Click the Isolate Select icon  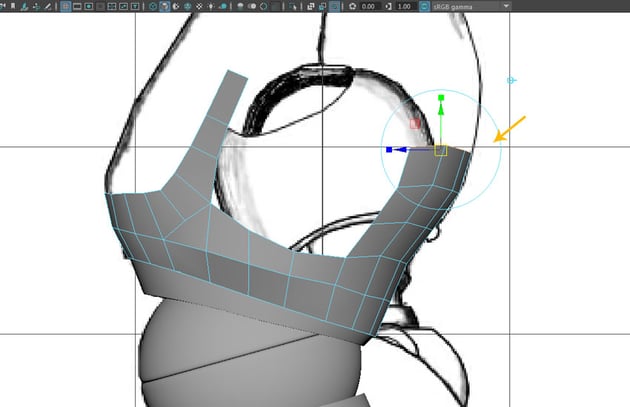coord(293,6)
